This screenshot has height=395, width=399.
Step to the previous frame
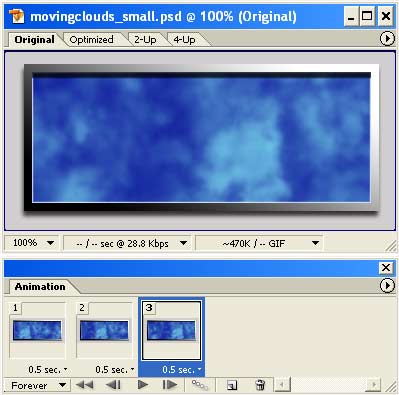point(113,385)
